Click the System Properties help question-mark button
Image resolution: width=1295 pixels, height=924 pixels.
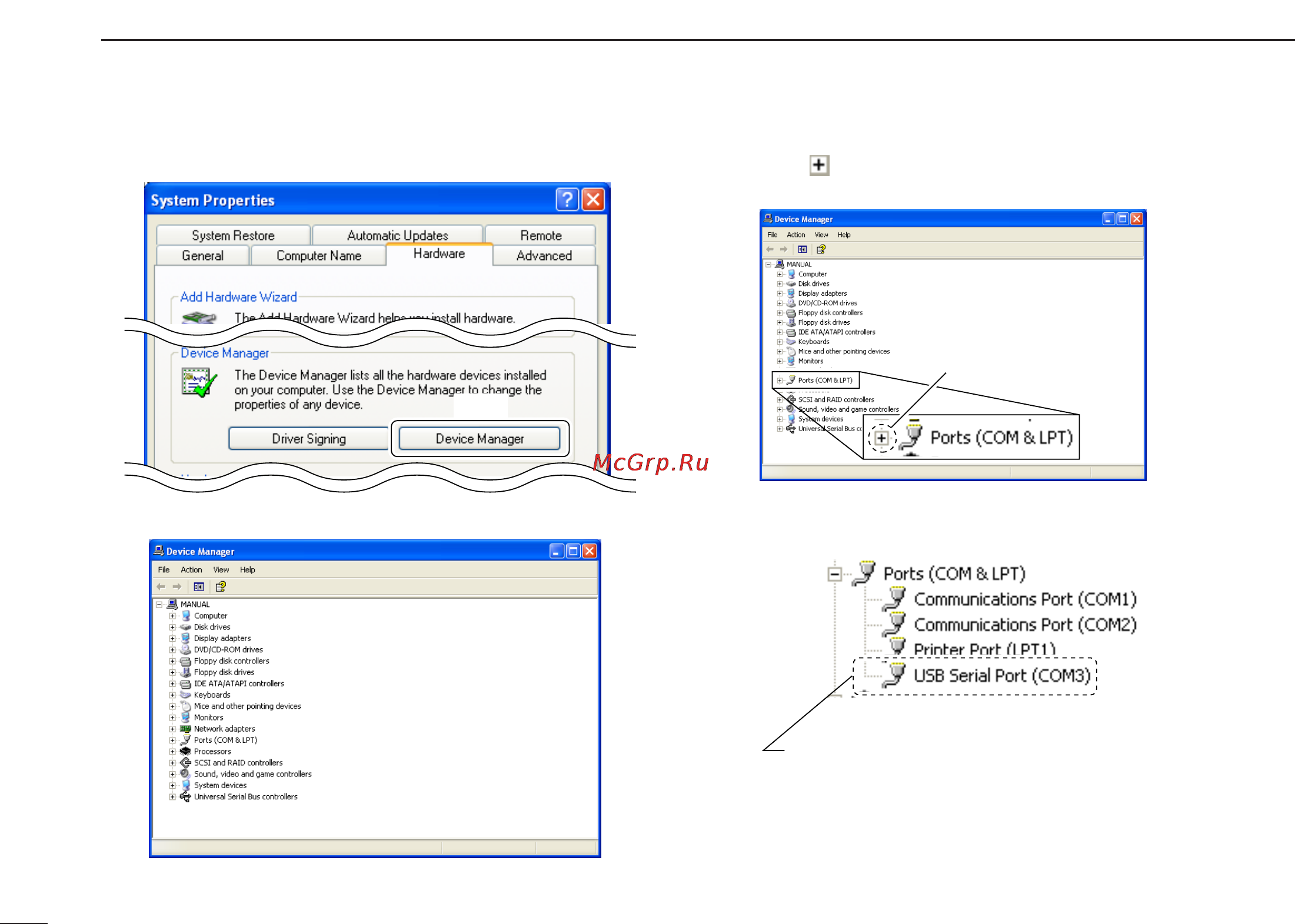click(567, 199)
